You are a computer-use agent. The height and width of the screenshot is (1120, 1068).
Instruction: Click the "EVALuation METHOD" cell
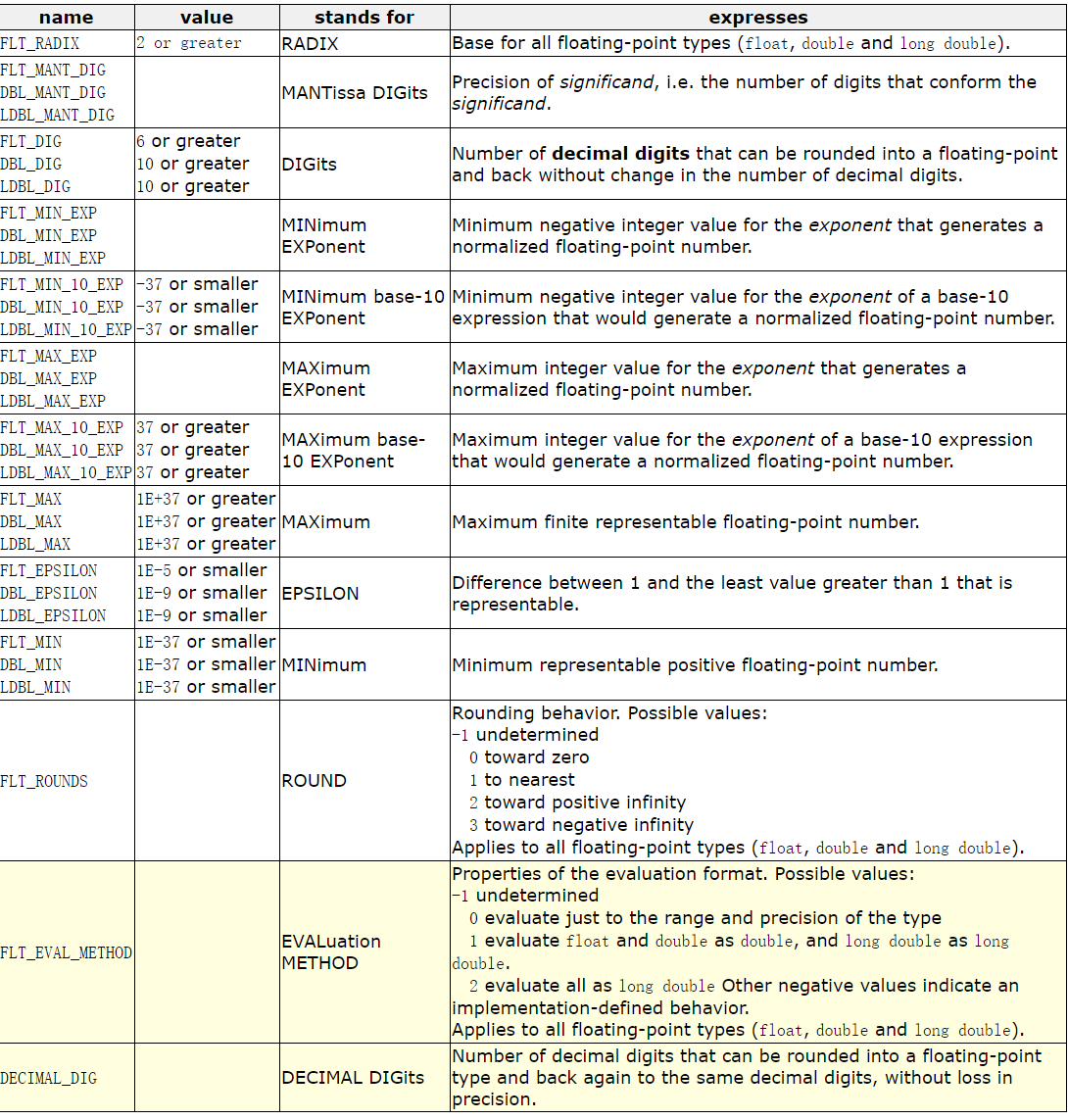[x=331, y=952]
